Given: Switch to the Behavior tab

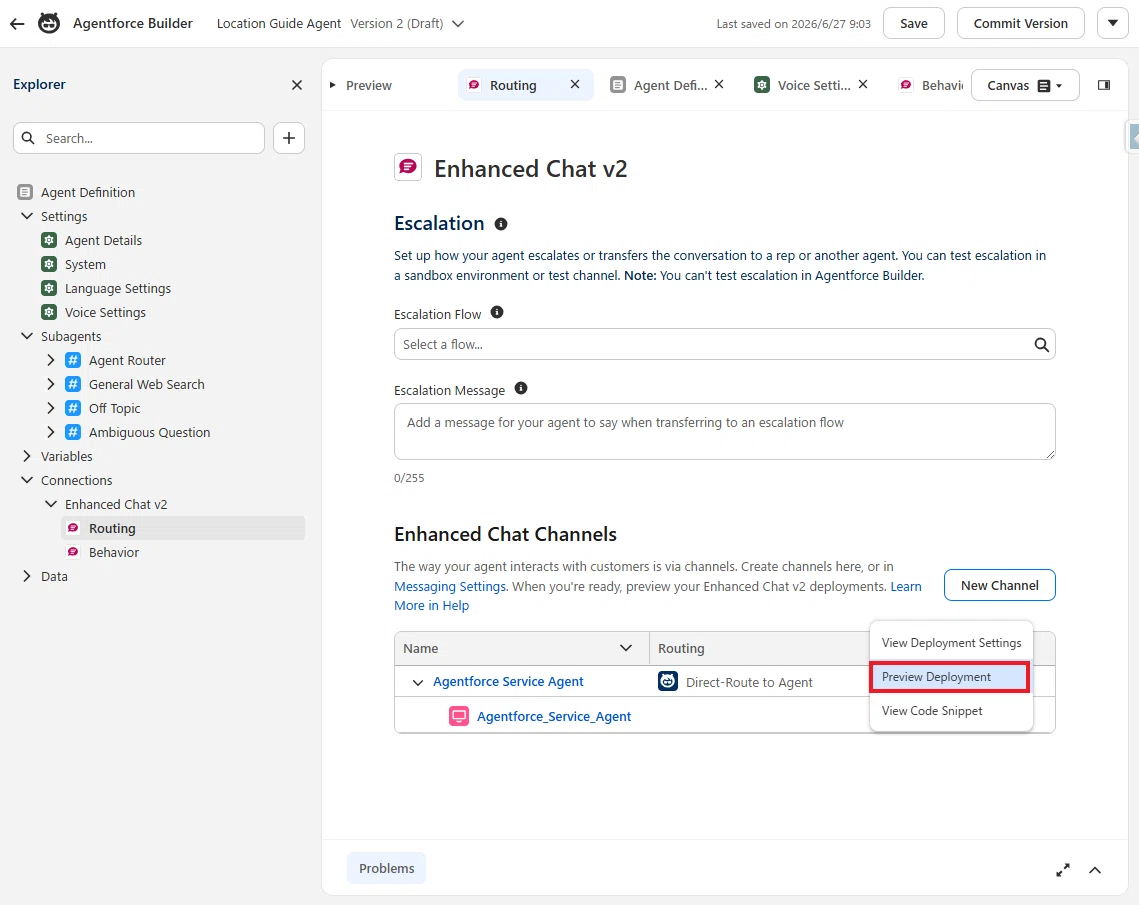Looking at the screenshot, I should click(931, 85).
